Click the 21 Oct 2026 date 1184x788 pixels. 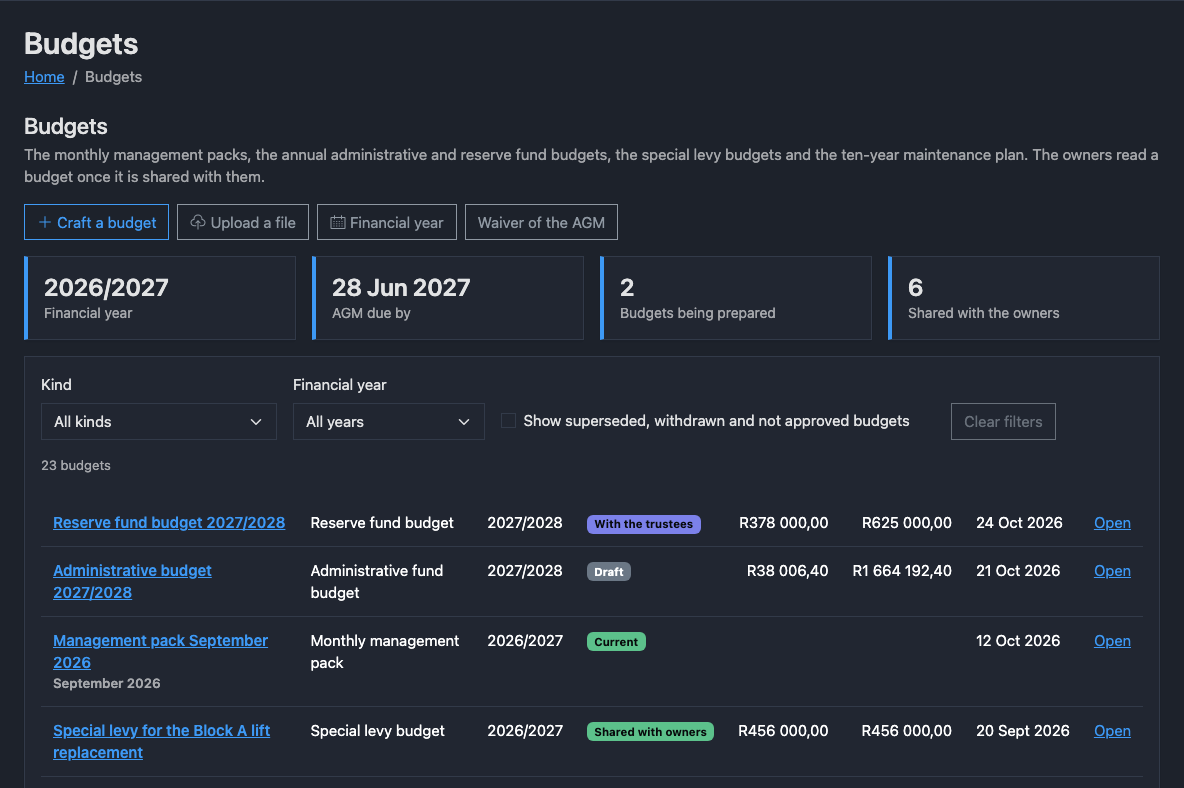(1018, 571)
